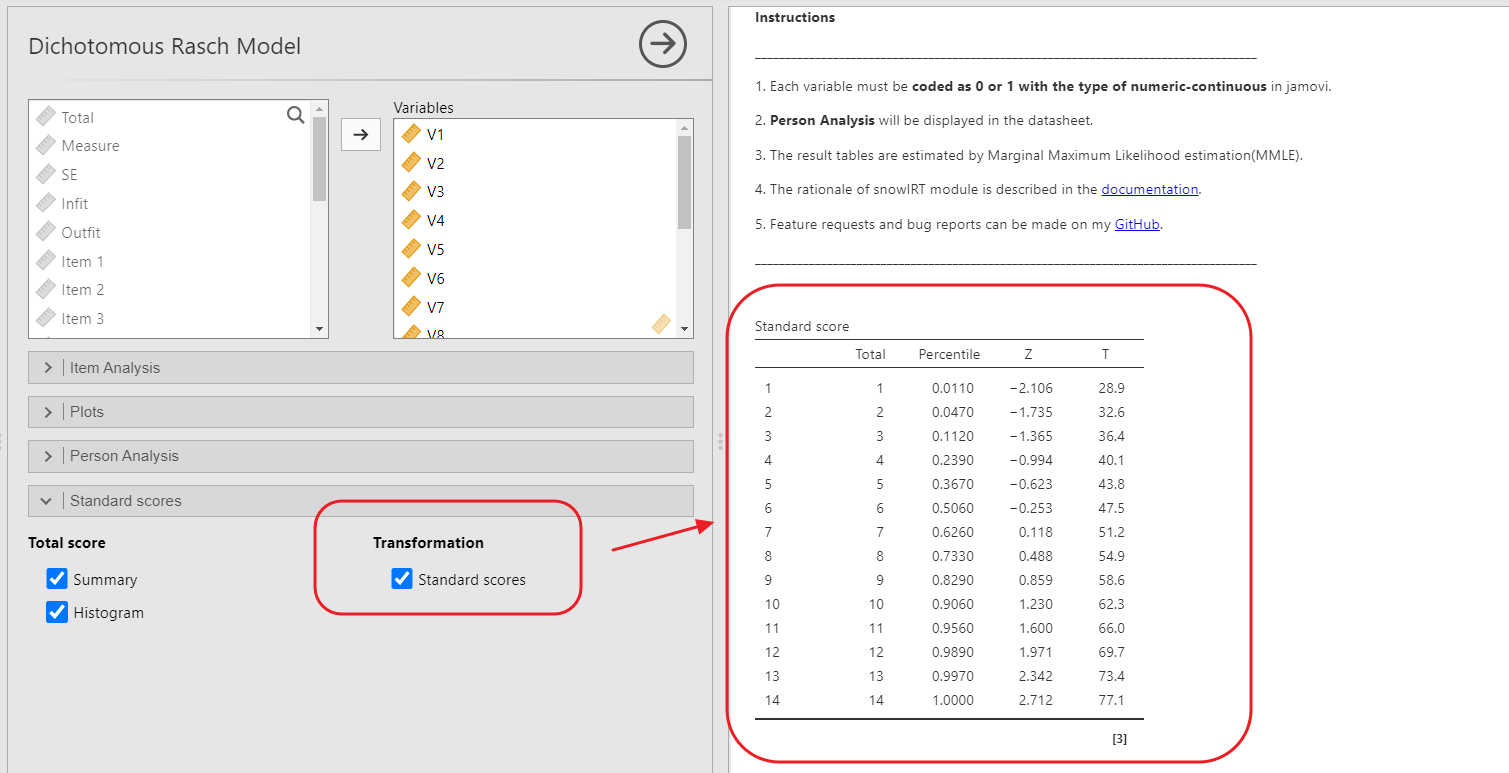1509x773 pixels.
Task: Expand the Plots section
Action: tap(360, 411)
